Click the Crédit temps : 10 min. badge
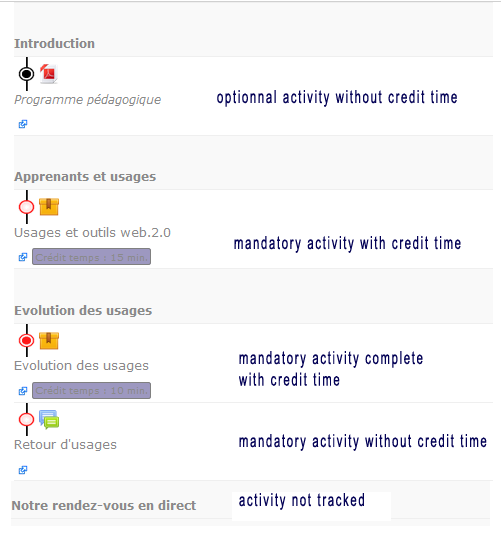Viewport: 501px width, 533px height. [x=91, y=390]
